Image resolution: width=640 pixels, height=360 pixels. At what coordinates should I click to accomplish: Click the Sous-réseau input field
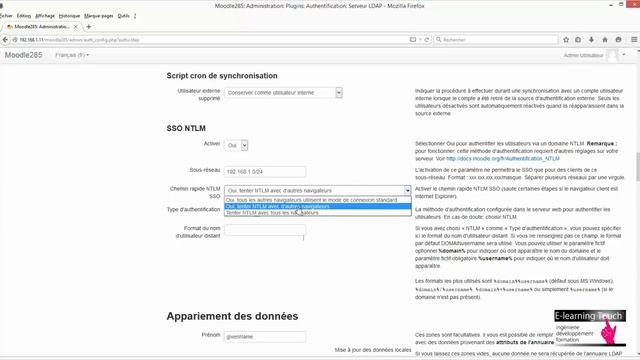[x=265, y=172]
